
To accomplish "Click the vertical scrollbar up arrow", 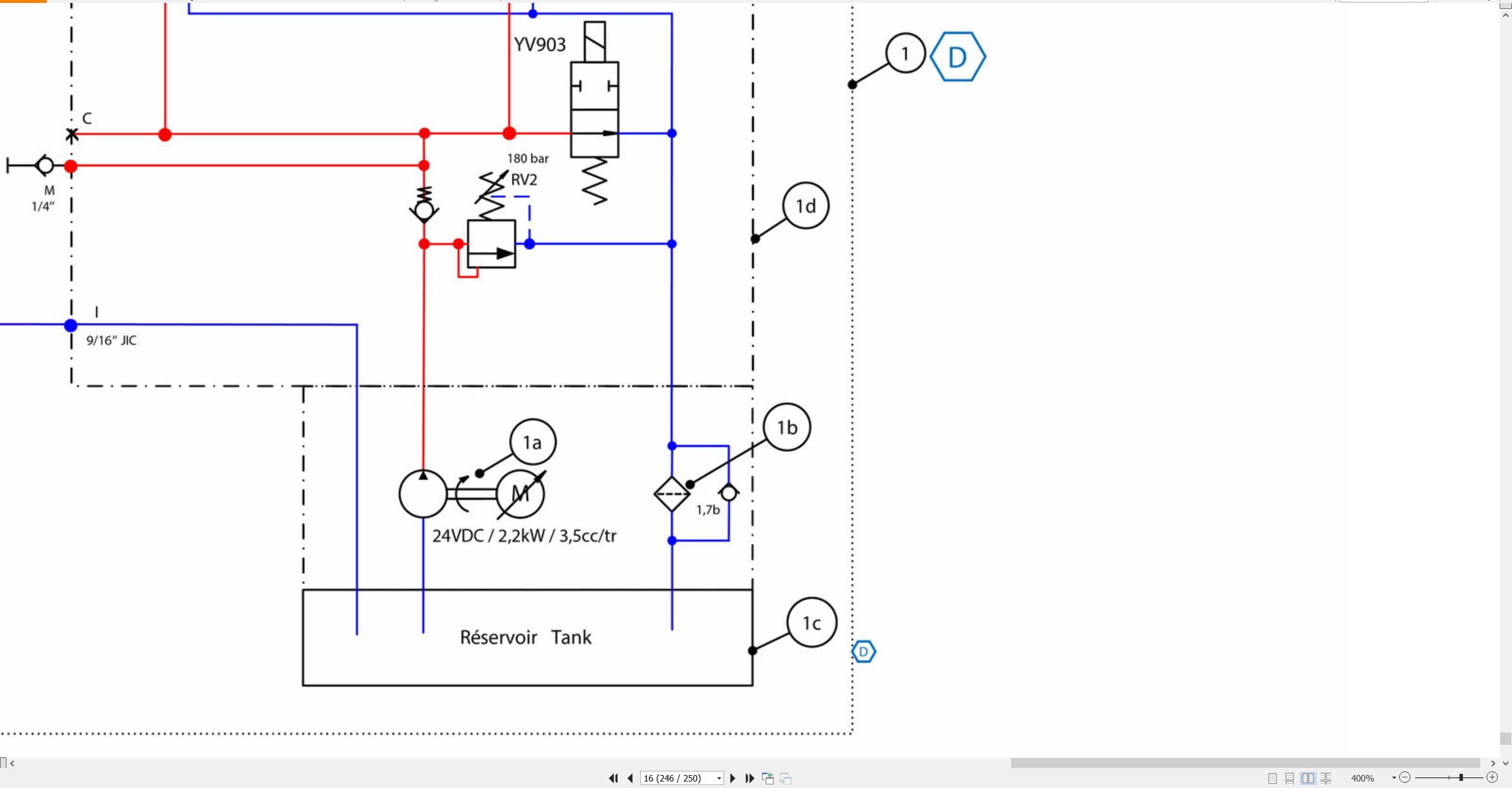I will click(x=1506, y=14).
